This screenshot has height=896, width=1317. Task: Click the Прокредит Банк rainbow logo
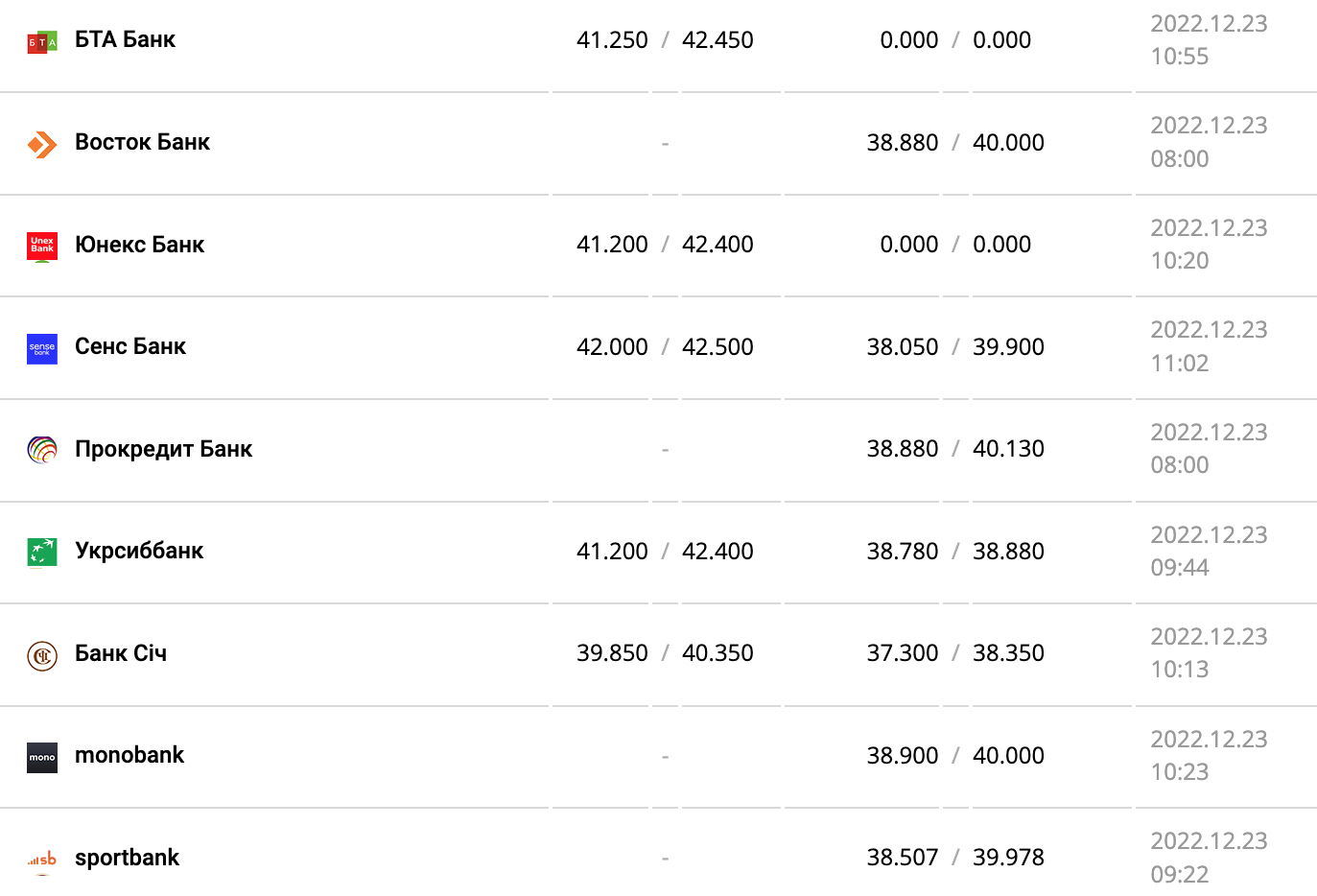pyautogui.click(x=42, y=450)
